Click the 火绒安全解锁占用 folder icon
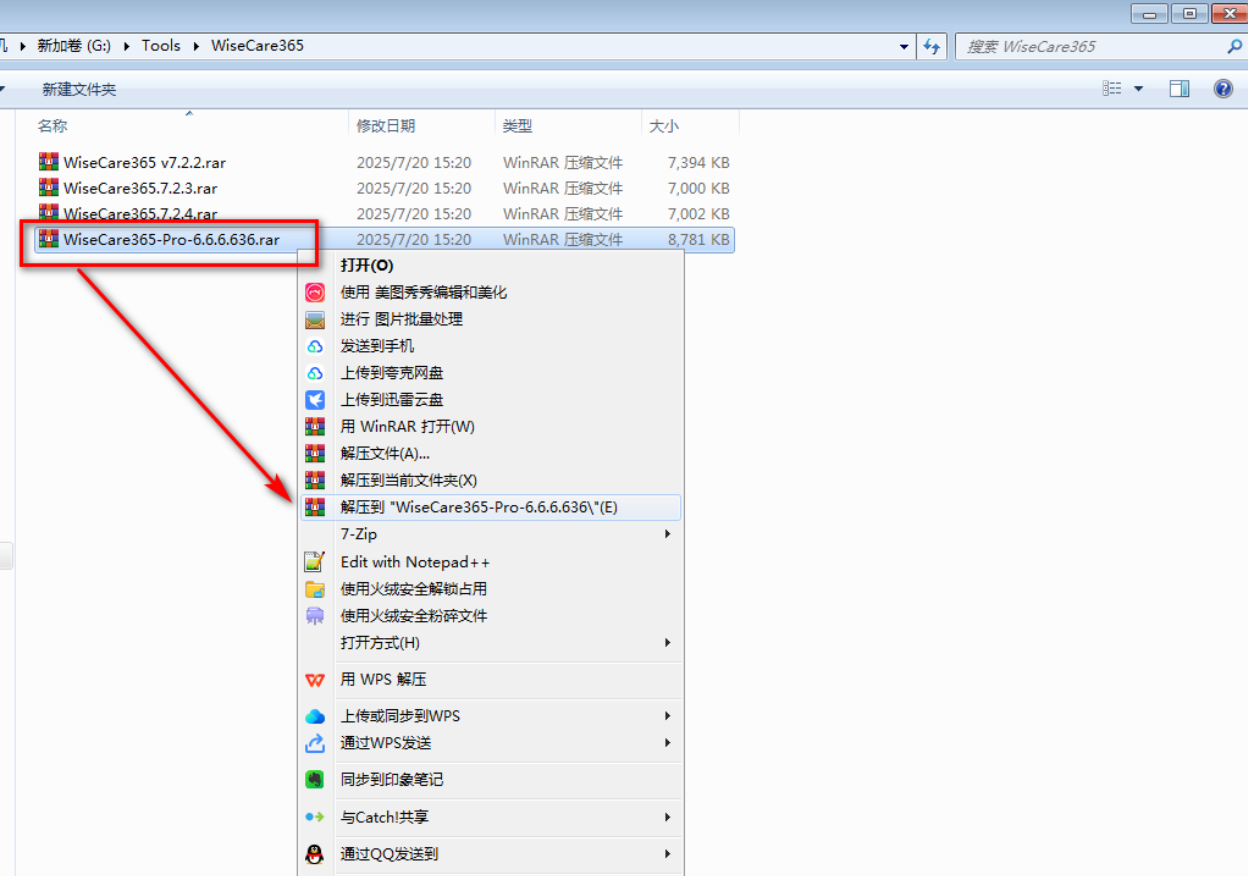Screen dimensions: 1248x876 point(315,589)
